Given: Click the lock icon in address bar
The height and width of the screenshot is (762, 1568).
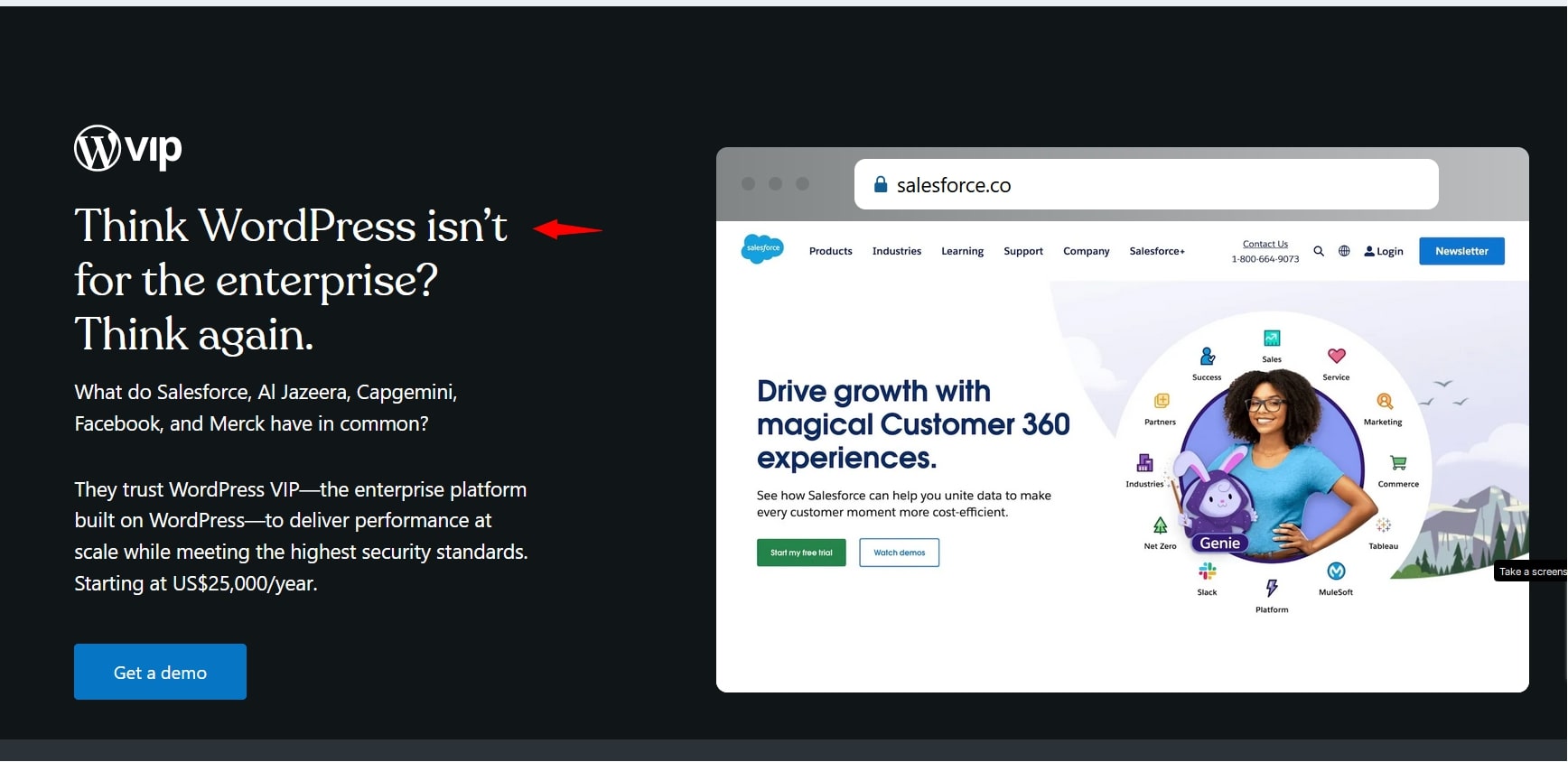Looking at the screenshot, I should click(881, 184).
